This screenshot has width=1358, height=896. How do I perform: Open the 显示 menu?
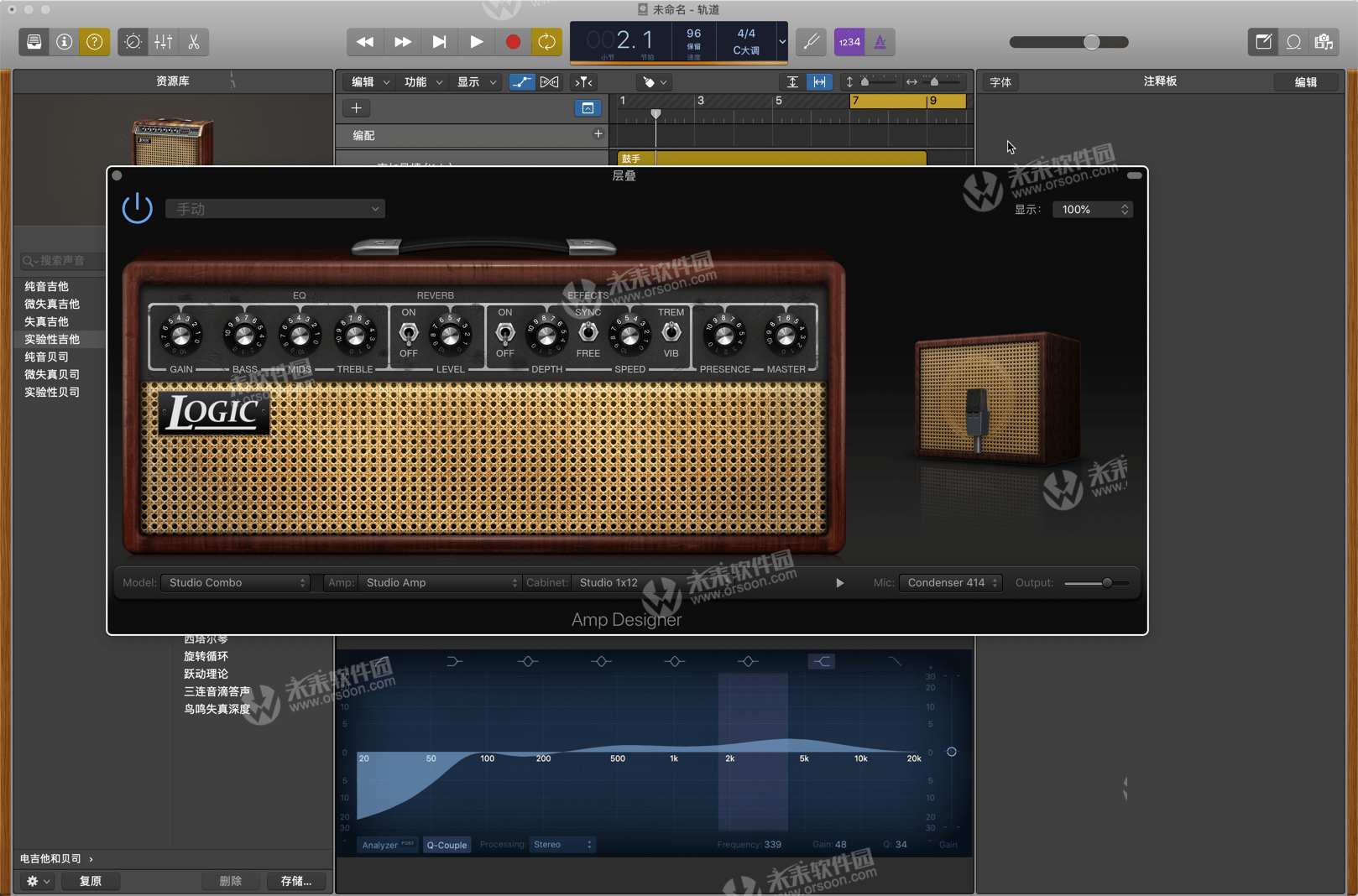click(x=476, y=82)
